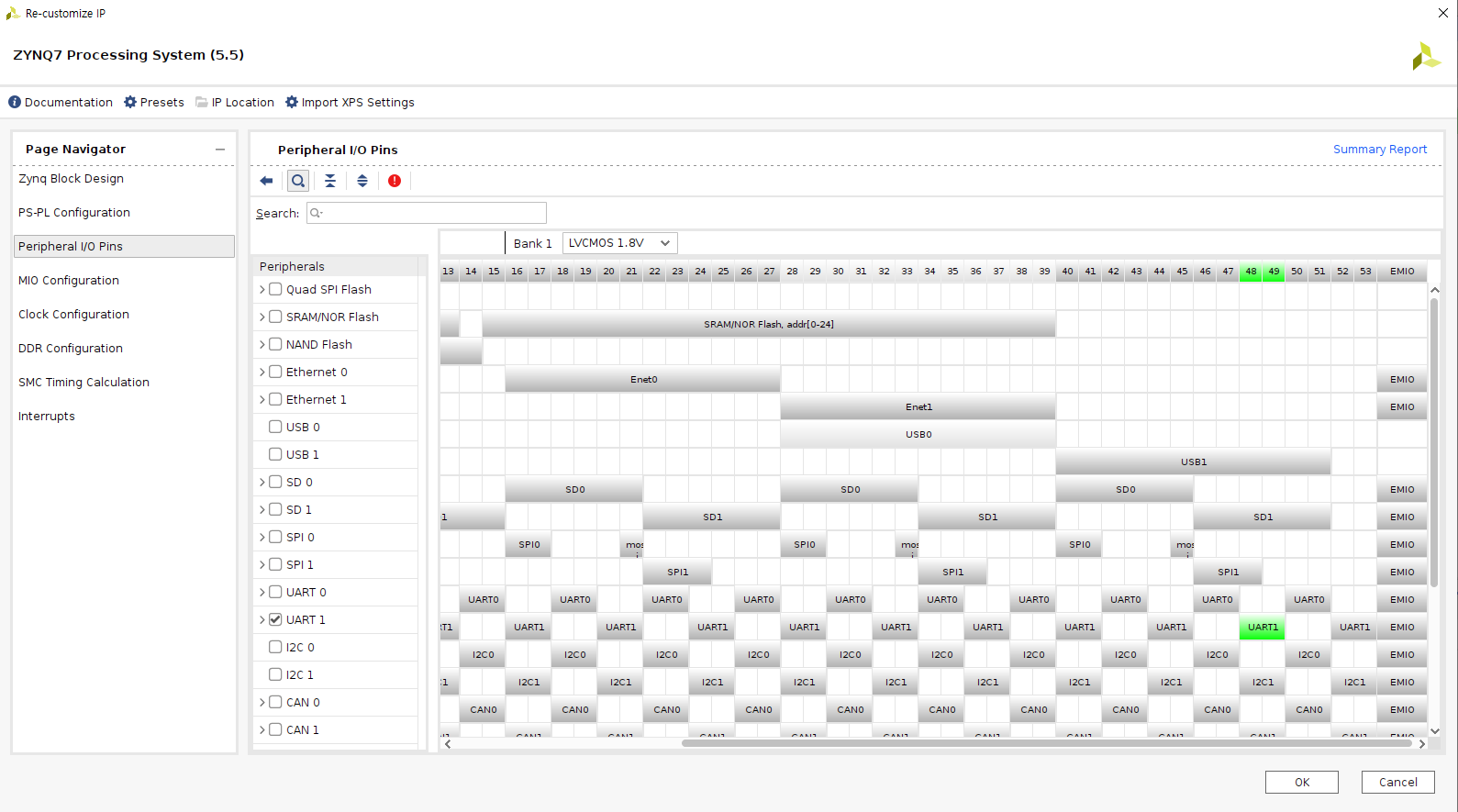Image resolution: width=1458 pixels, height=812 pixels.
Task: Open the Bank 1 voltage dropdown
Action: (x=620, y=243)
